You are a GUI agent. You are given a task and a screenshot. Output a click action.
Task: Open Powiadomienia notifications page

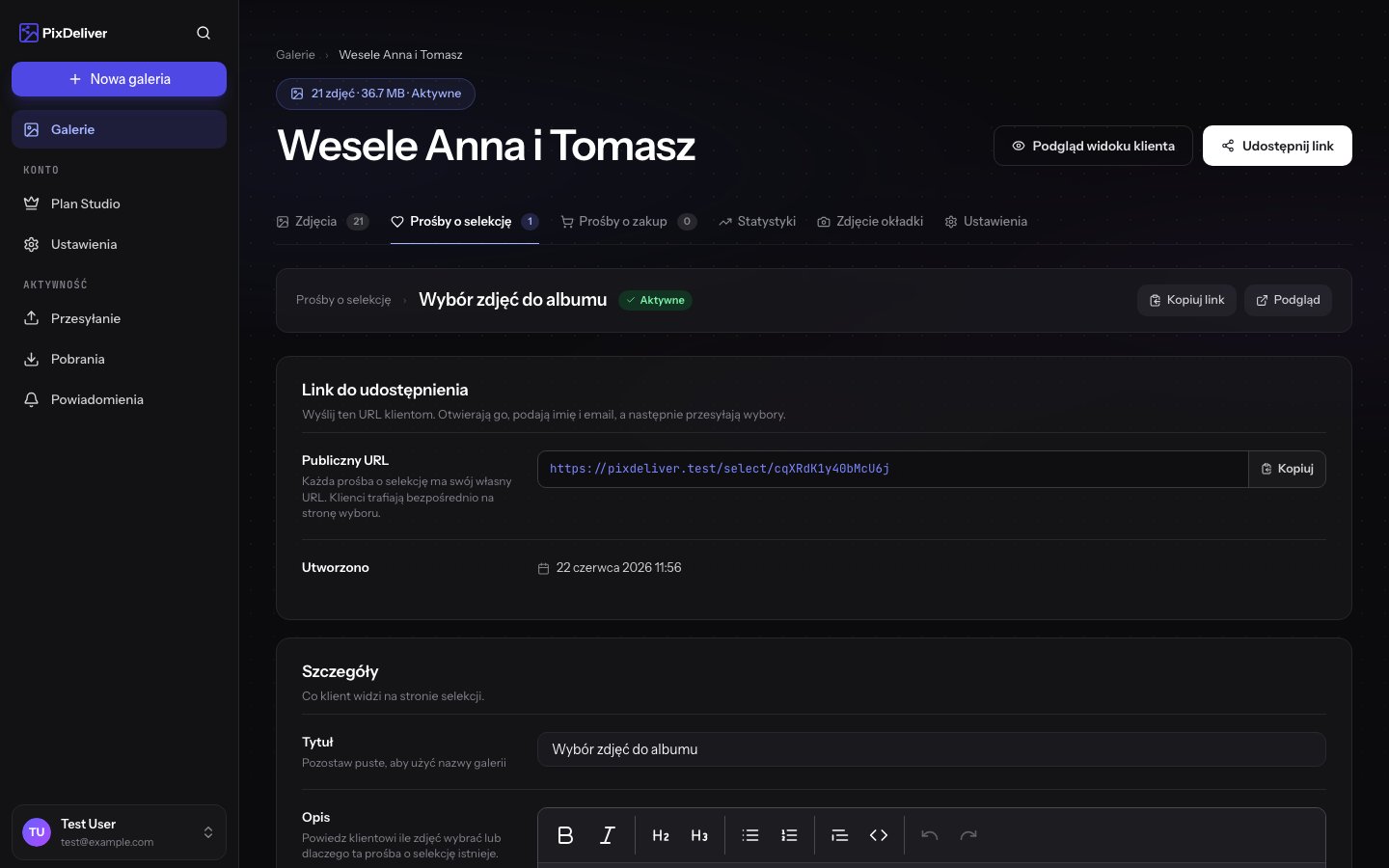click(119, 399)
